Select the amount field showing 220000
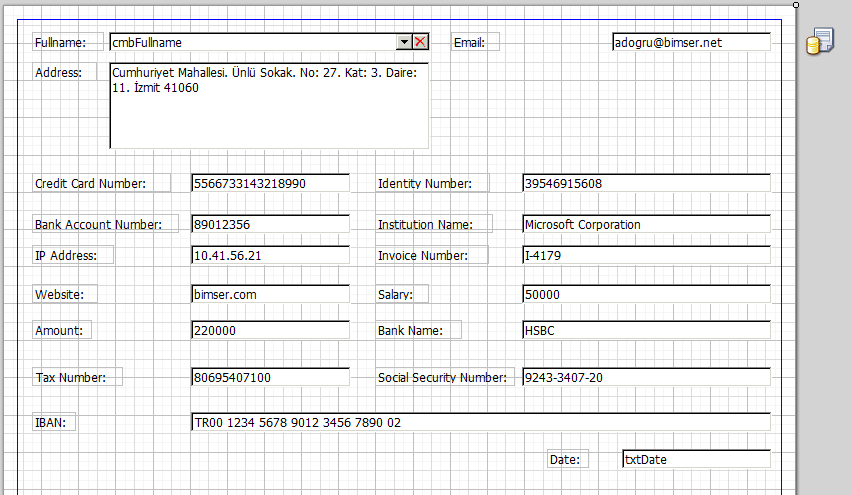Screen dimensions: 851x495 270,330
